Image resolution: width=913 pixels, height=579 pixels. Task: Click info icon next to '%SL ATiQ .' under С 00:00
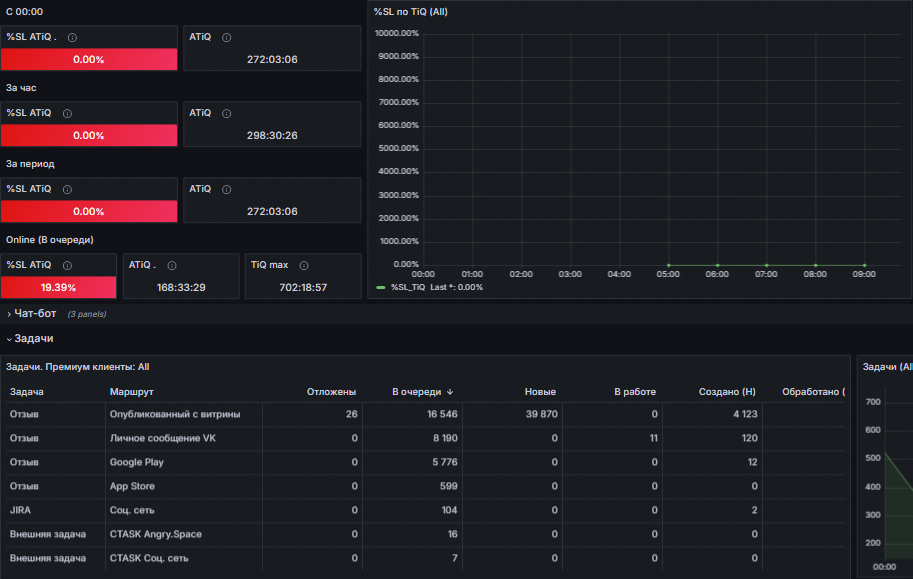72,37
